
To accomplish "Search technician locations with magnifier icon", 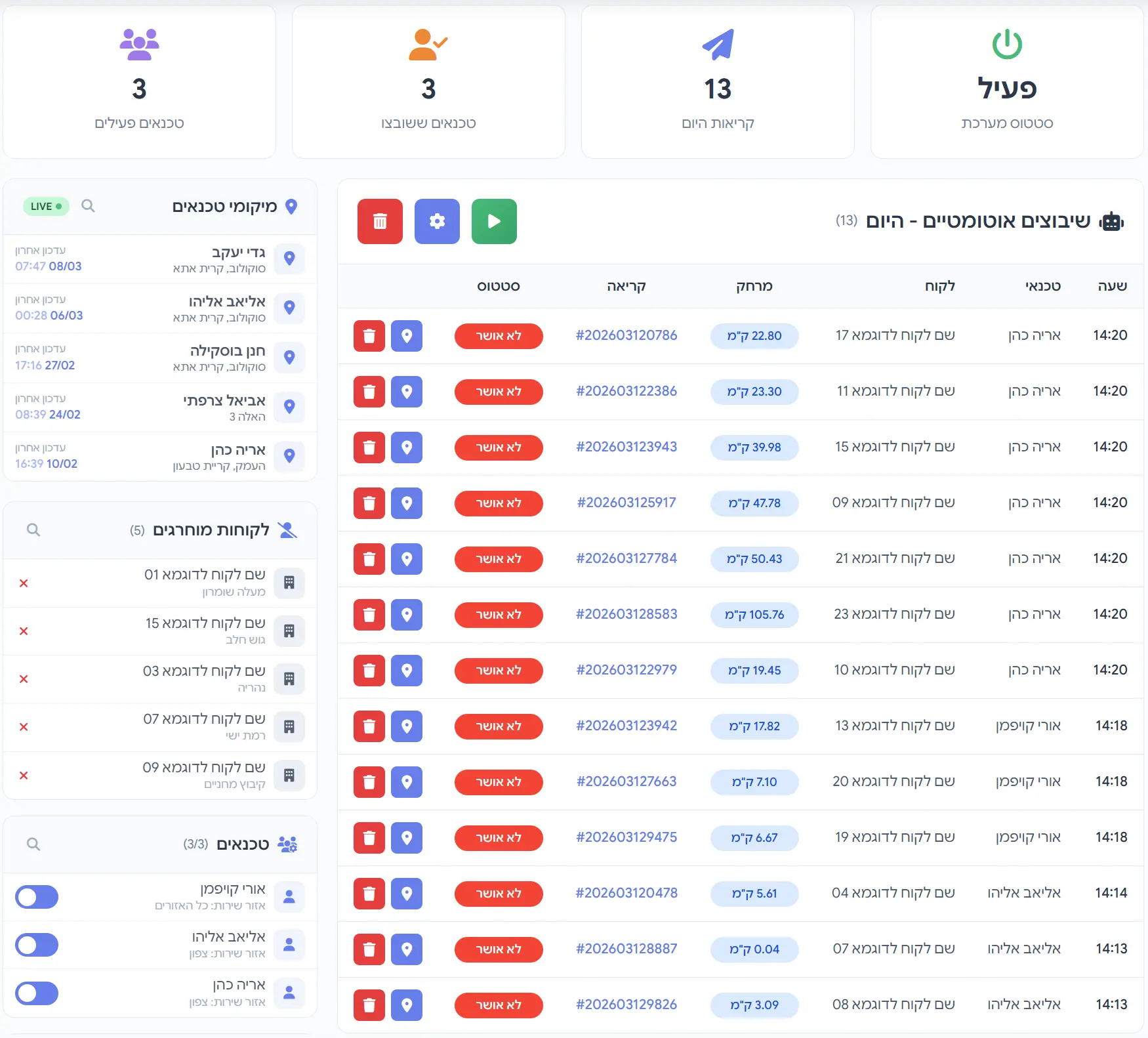I will [x=88, y=206].
